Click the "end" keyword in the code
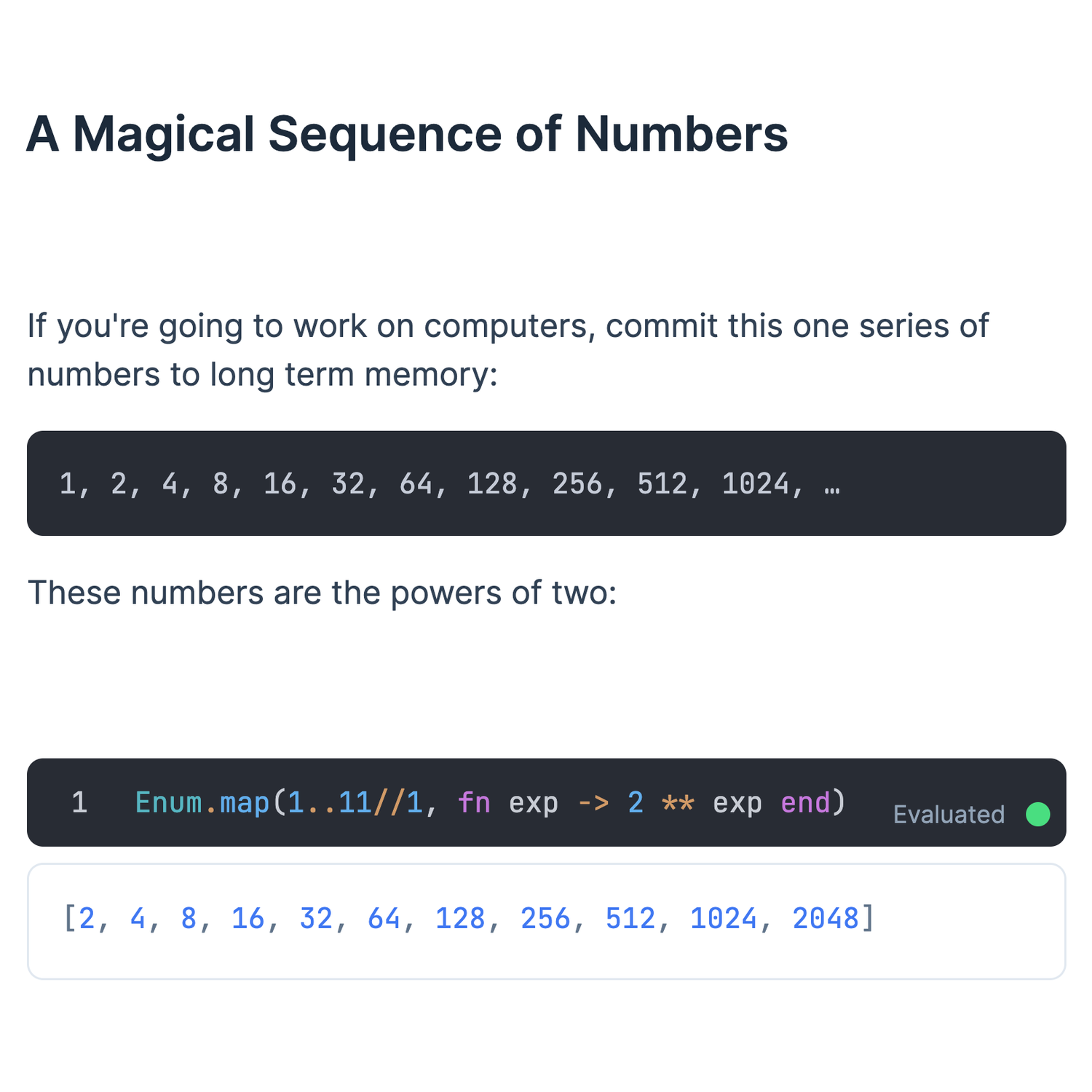Screen dimensions: 1092x1092 (x=805, y=803)
